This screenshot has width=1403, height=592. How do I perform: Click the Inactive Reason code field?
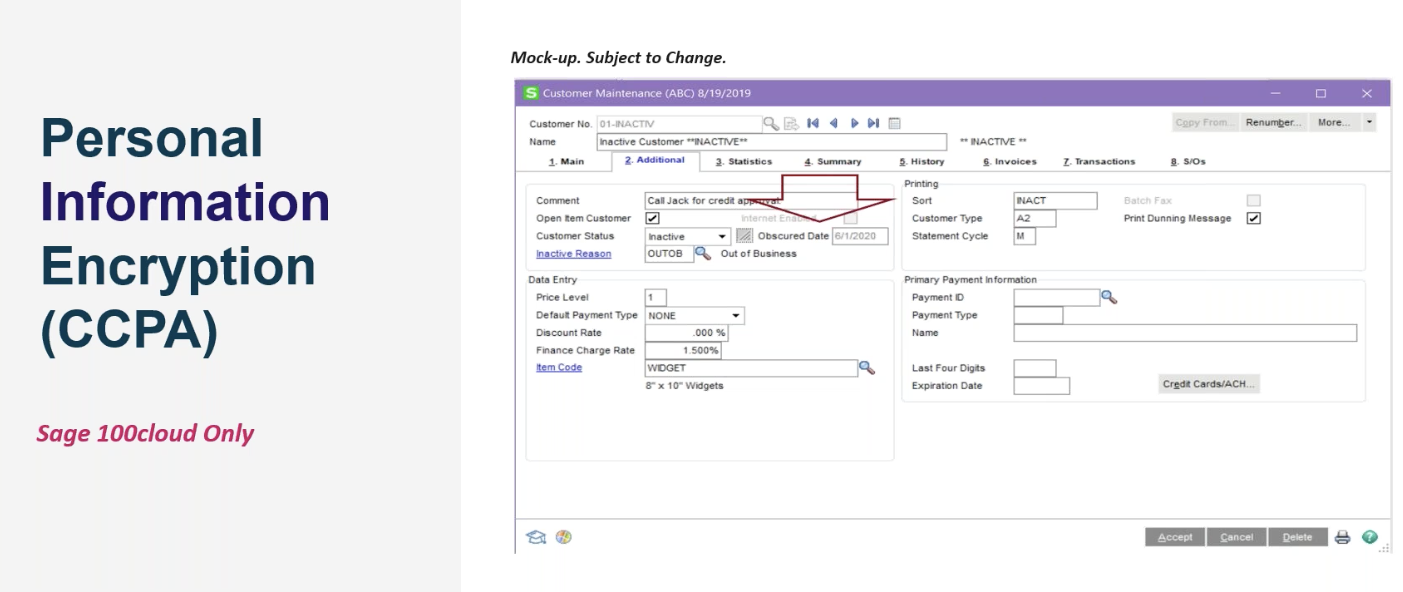669,254
